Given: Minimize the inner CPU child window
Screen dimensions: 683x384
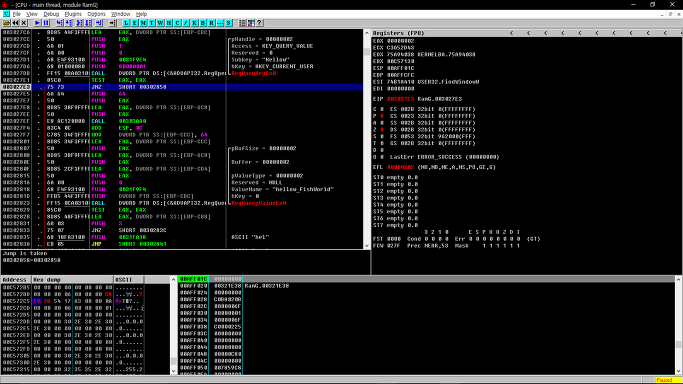Looking at the screenshot, I should [662, 14].
